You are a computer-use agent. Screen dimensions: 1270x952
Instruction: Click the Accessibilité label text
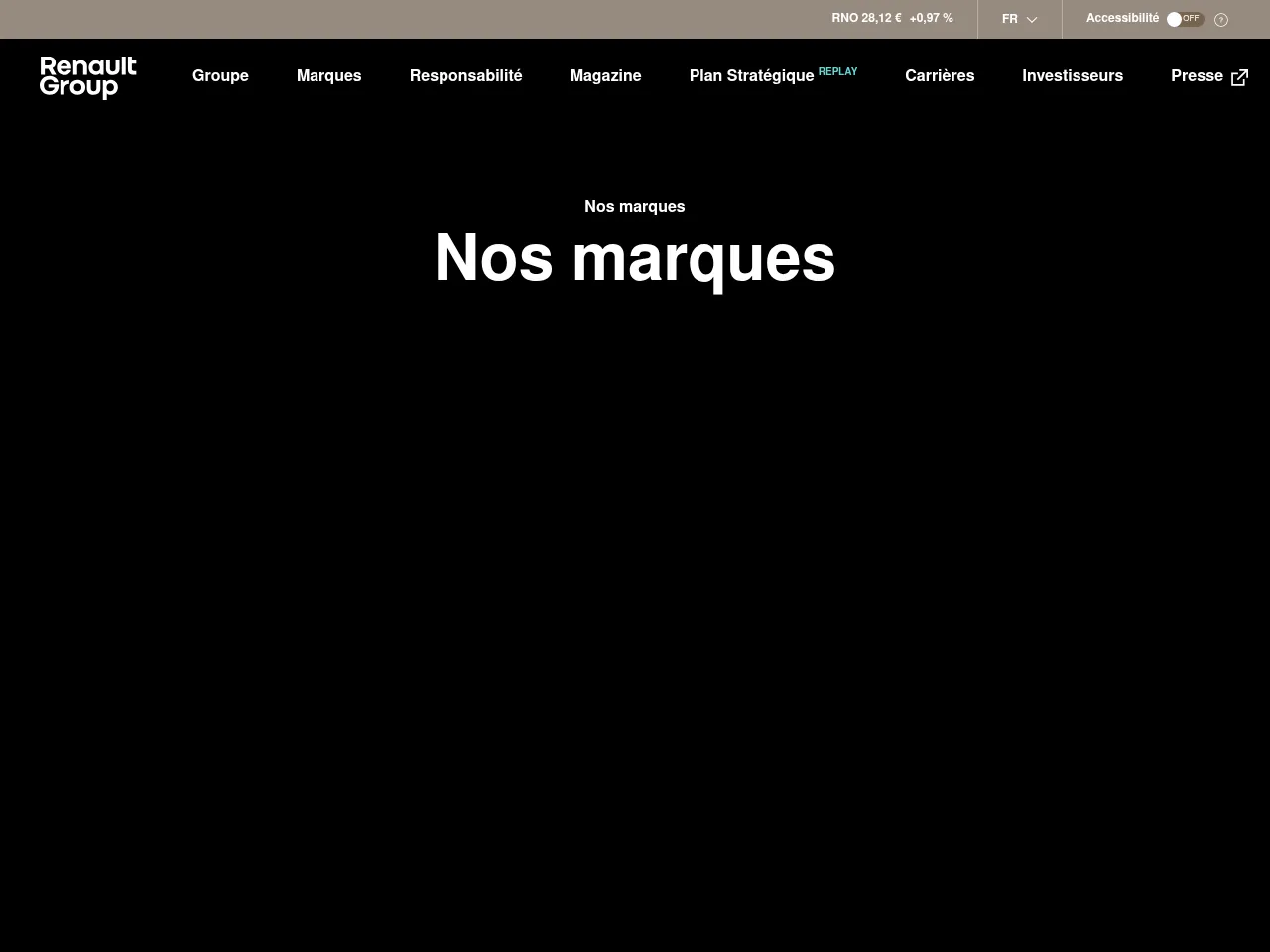tap(1122, 19)
